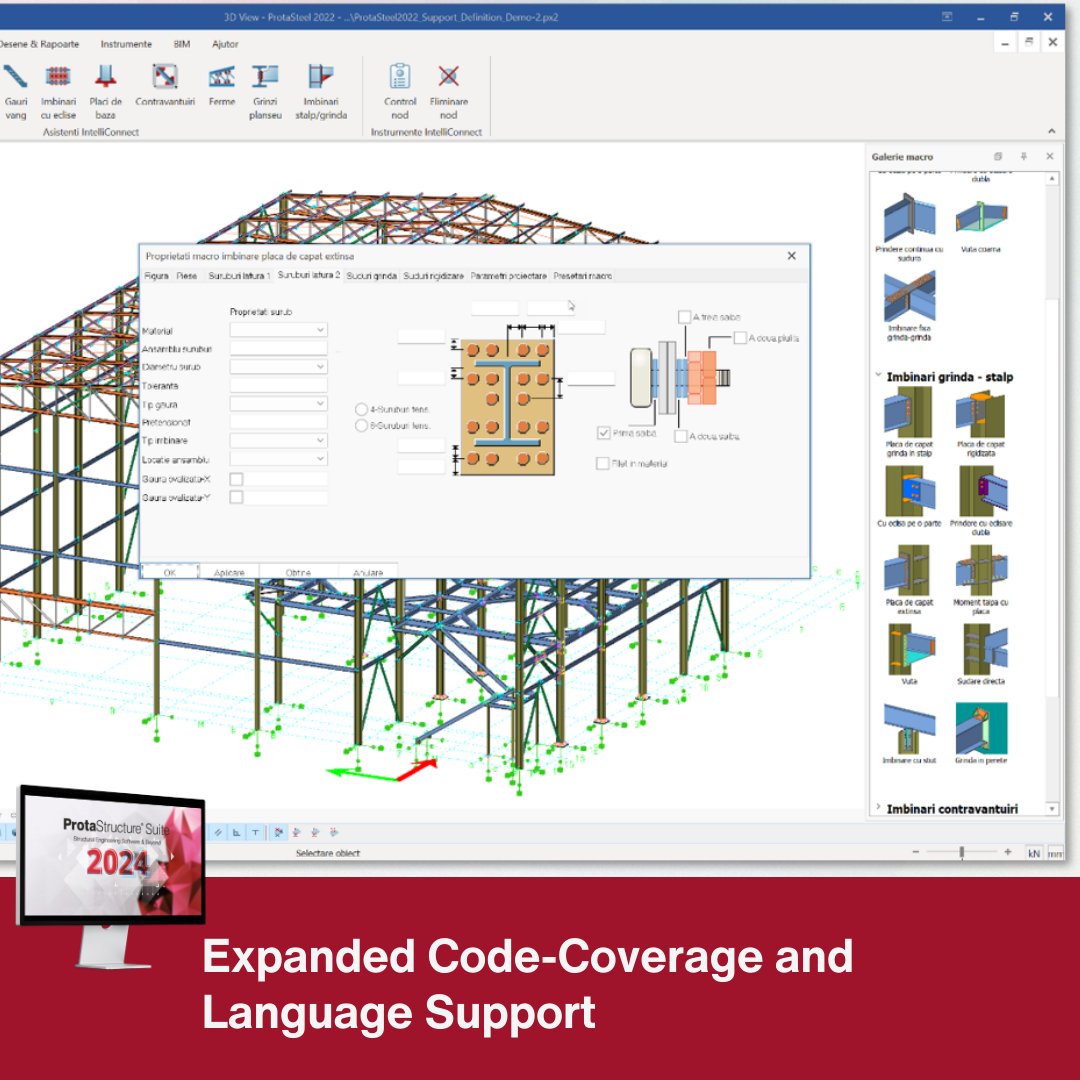Click the Aplicare button

click(x=229, y=572)
